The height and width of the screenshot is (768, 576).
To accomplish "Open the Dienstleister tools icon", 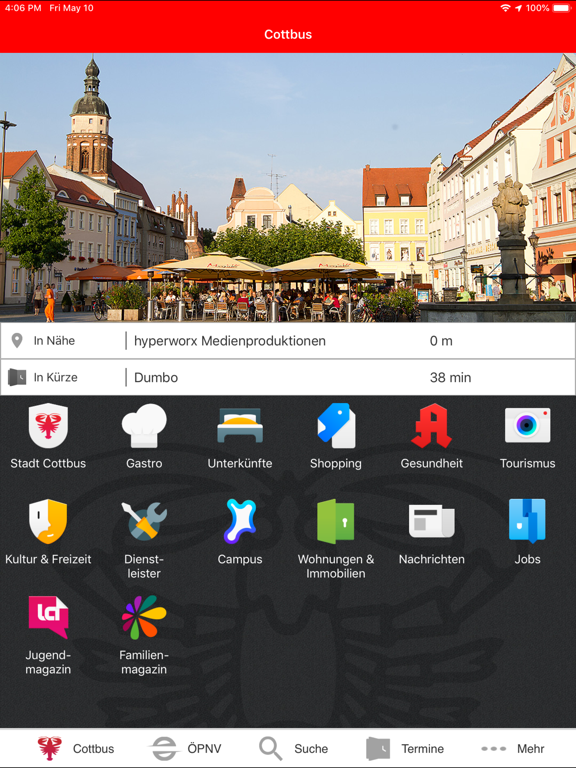I will point(144,521).
